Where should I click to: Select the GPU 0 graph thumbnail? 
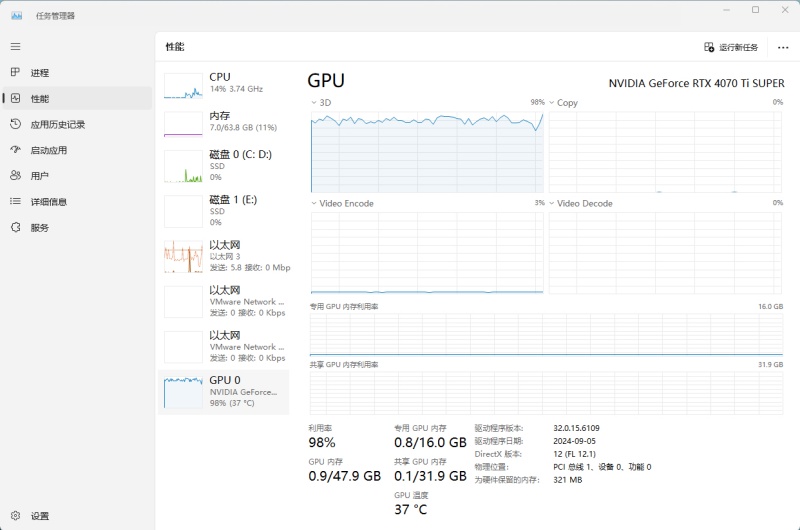tap(183, 392)
